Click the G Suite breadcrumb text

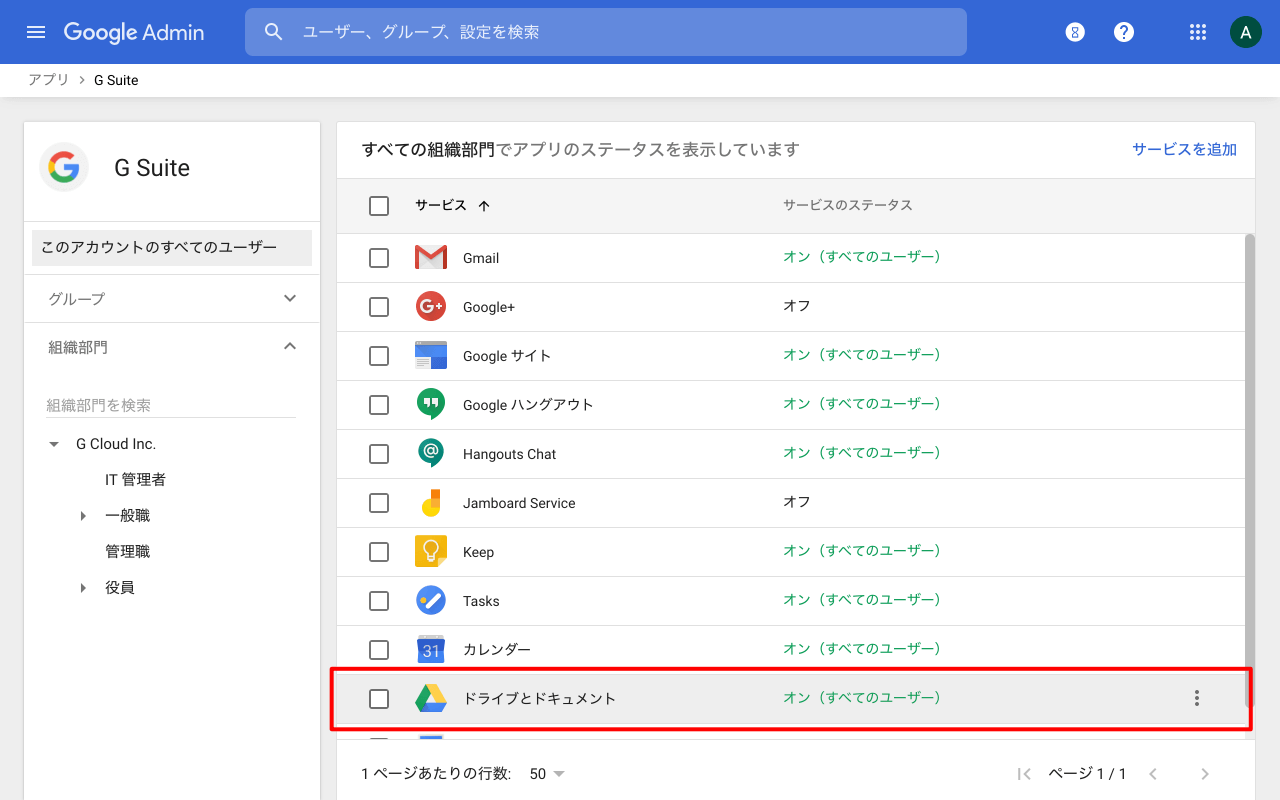116,80
